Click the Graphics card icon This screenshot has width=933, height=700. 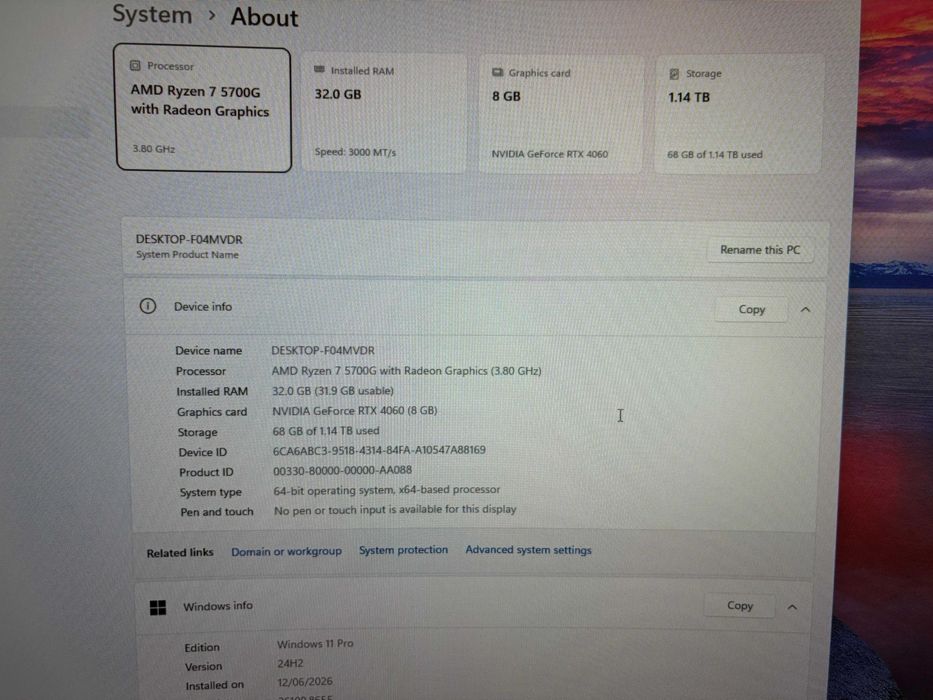[497, 72]
